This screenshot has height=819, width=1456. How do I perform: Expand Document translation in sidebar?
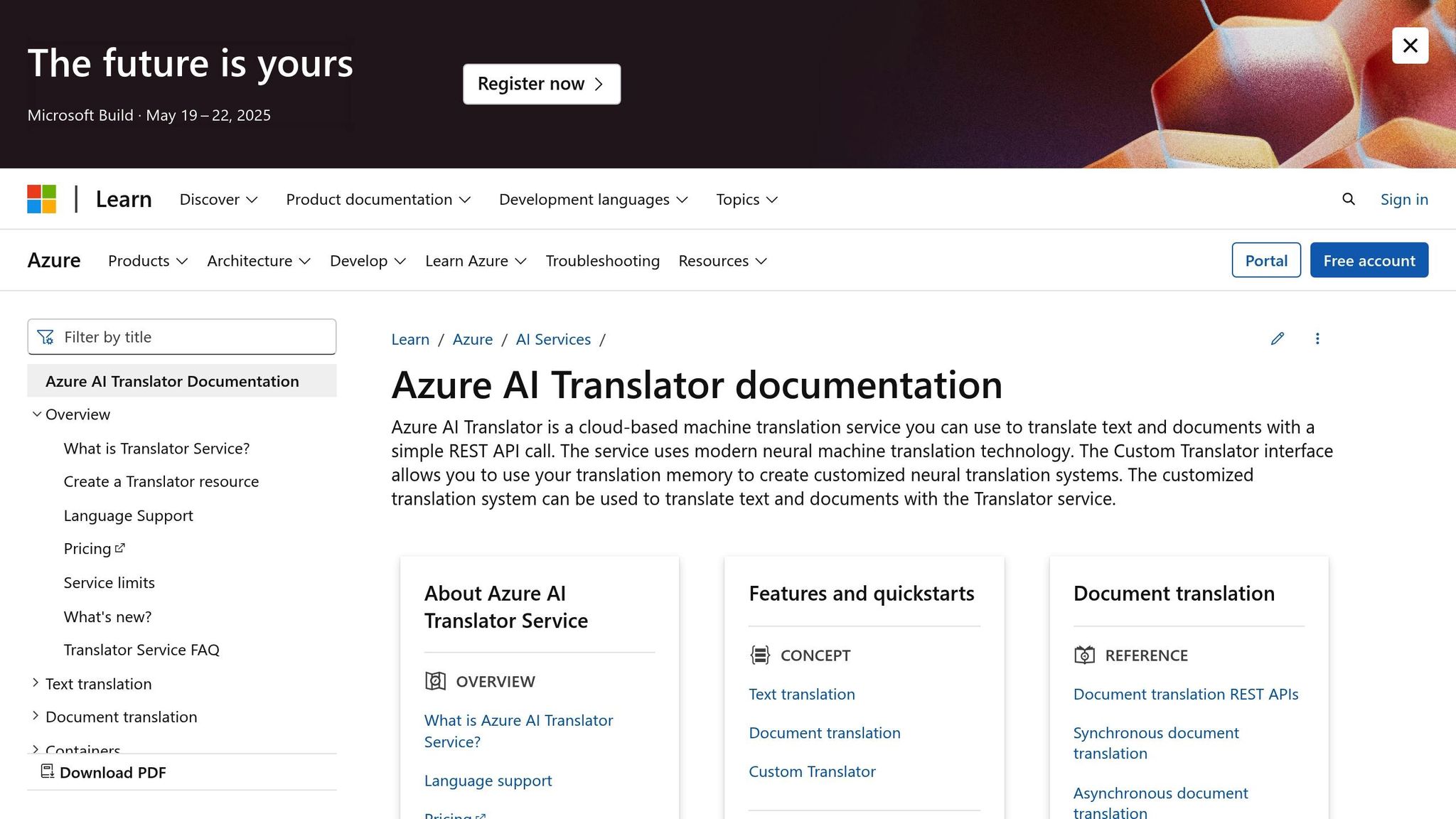pyautogui.click(x=36, y=716)
